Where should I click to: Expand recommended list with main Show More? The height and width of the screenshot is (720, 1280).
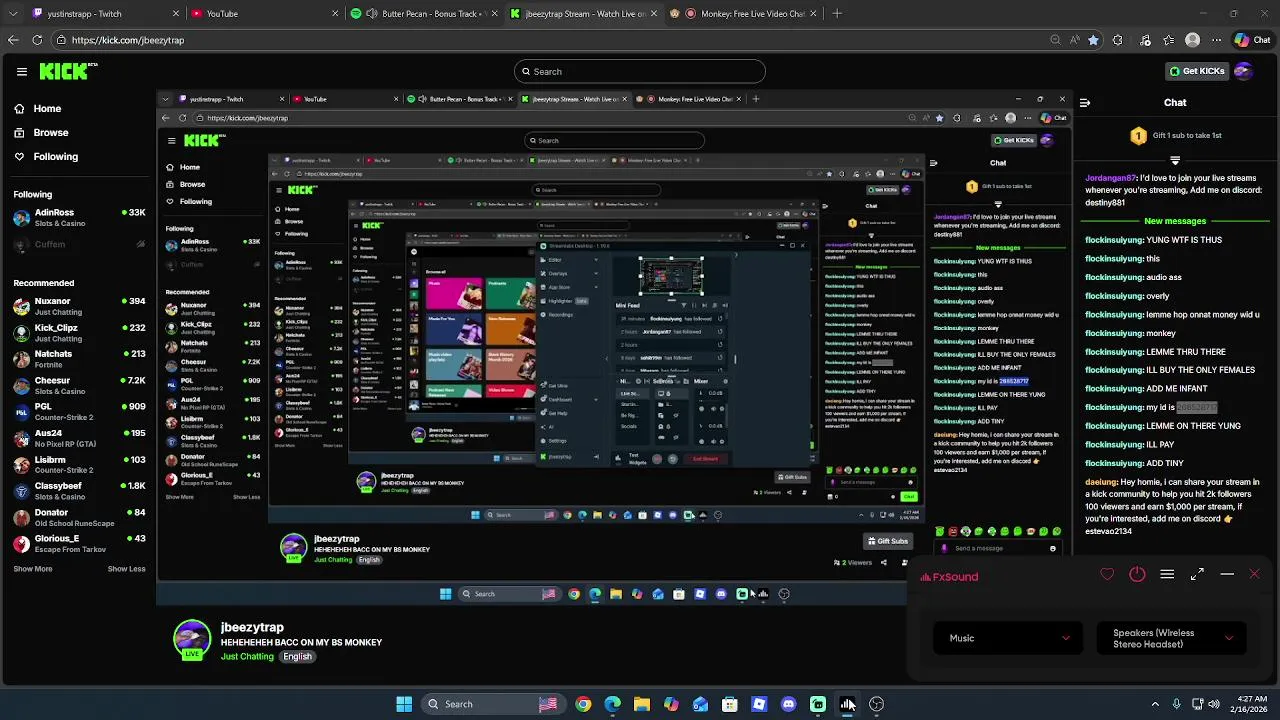32,569
